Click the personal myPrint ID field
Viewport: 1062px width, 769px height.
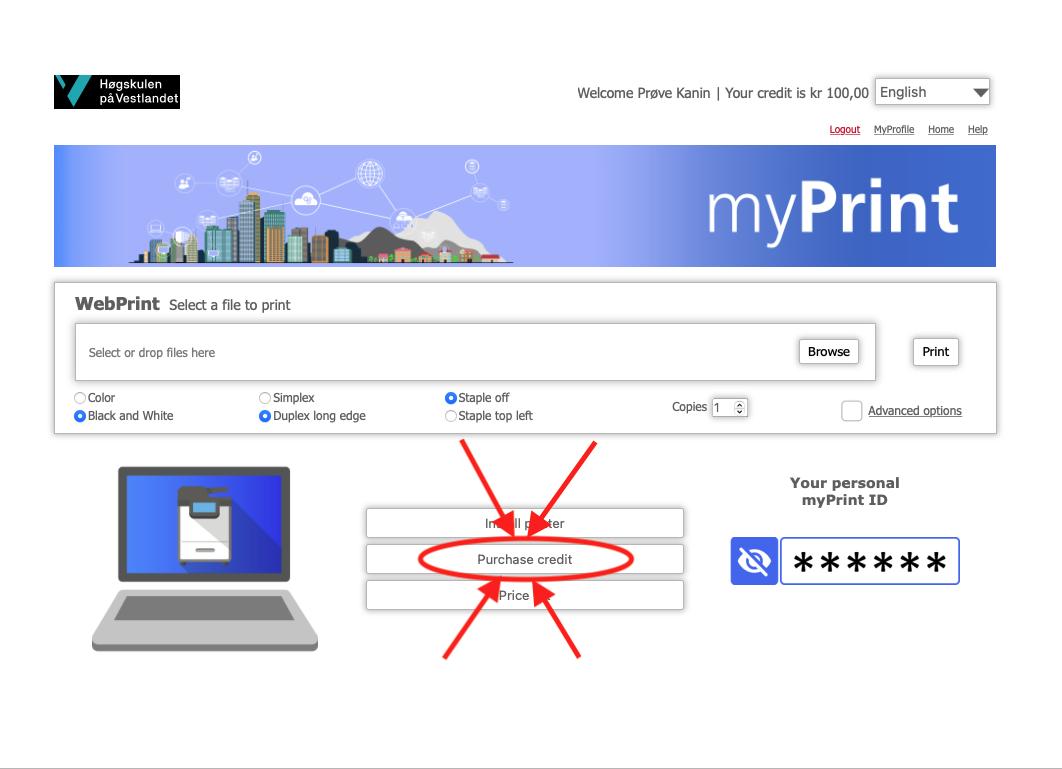(870, 561)
